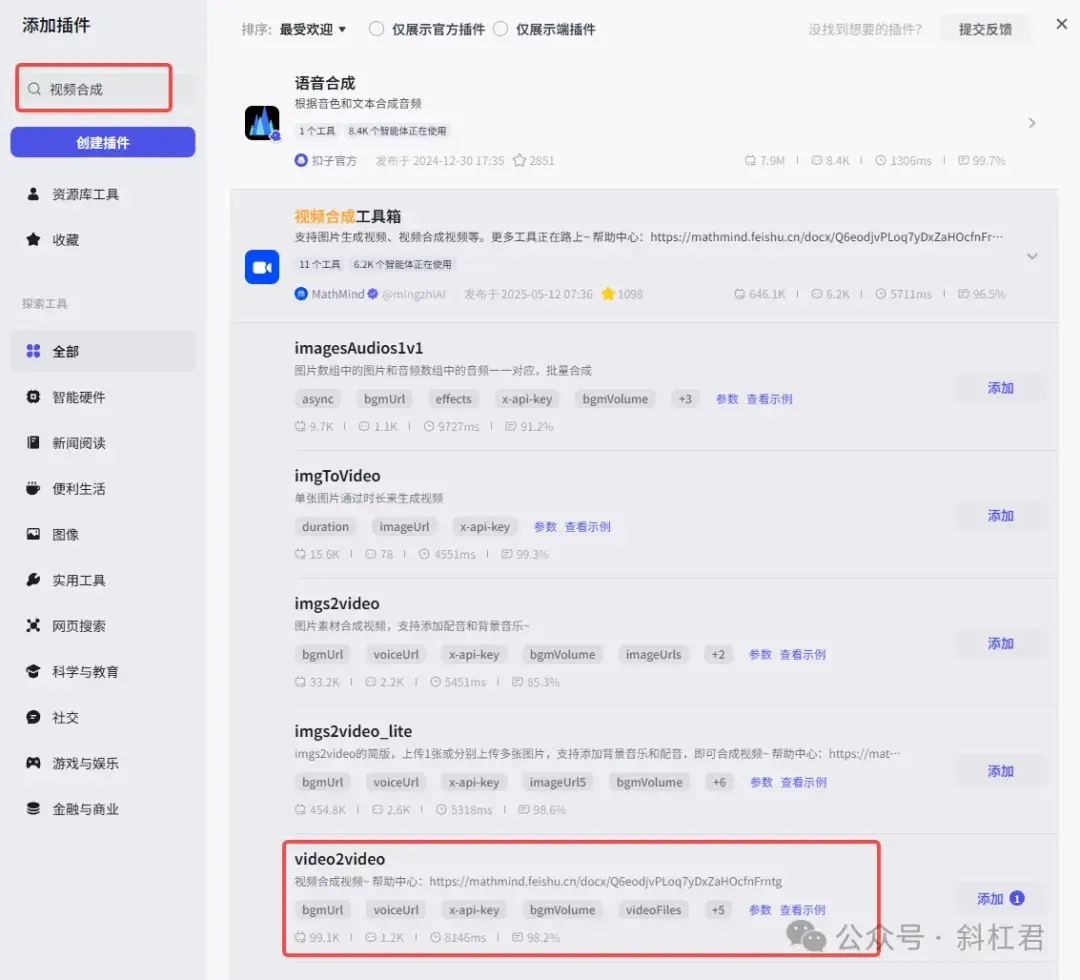Click the 资源库工具 person icon
This screenshot has height=980, width=1080.
tap(33, 194)
